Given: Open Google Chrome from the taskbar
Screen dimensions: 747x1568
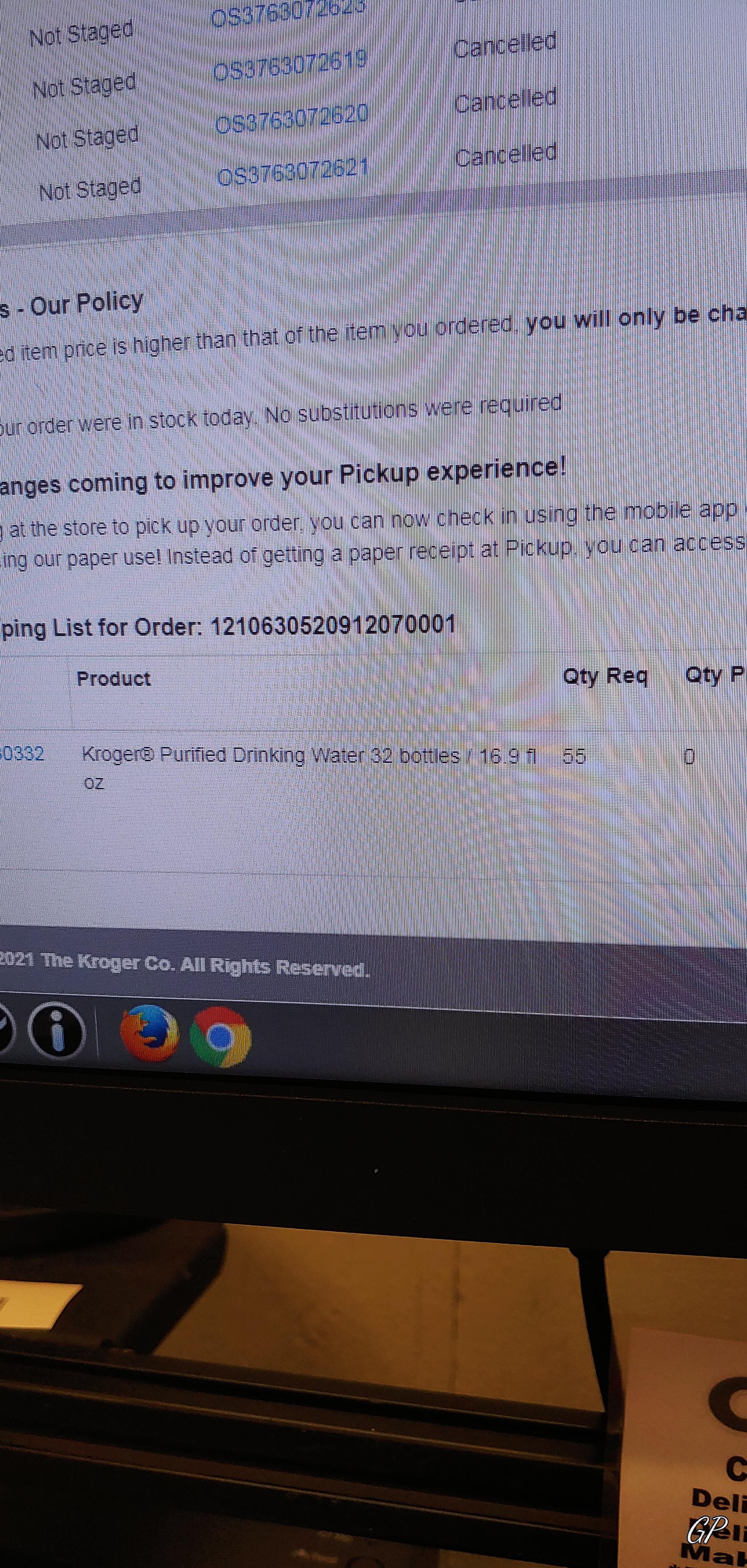Looking at the screenshot, I should click(x=221, y=1037).
